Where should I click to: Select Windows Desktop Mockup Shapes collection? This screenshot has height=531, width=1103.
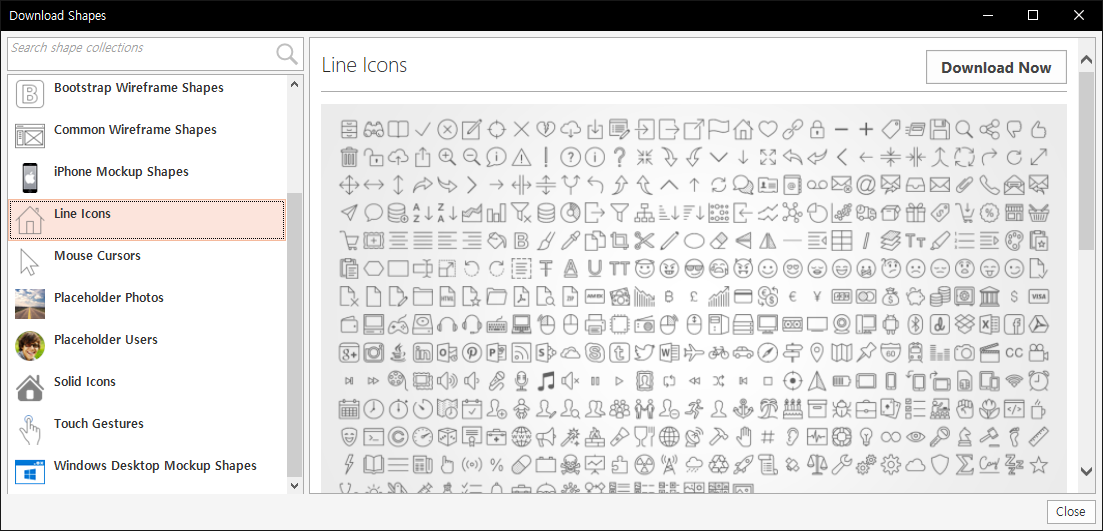click(148, 472)
